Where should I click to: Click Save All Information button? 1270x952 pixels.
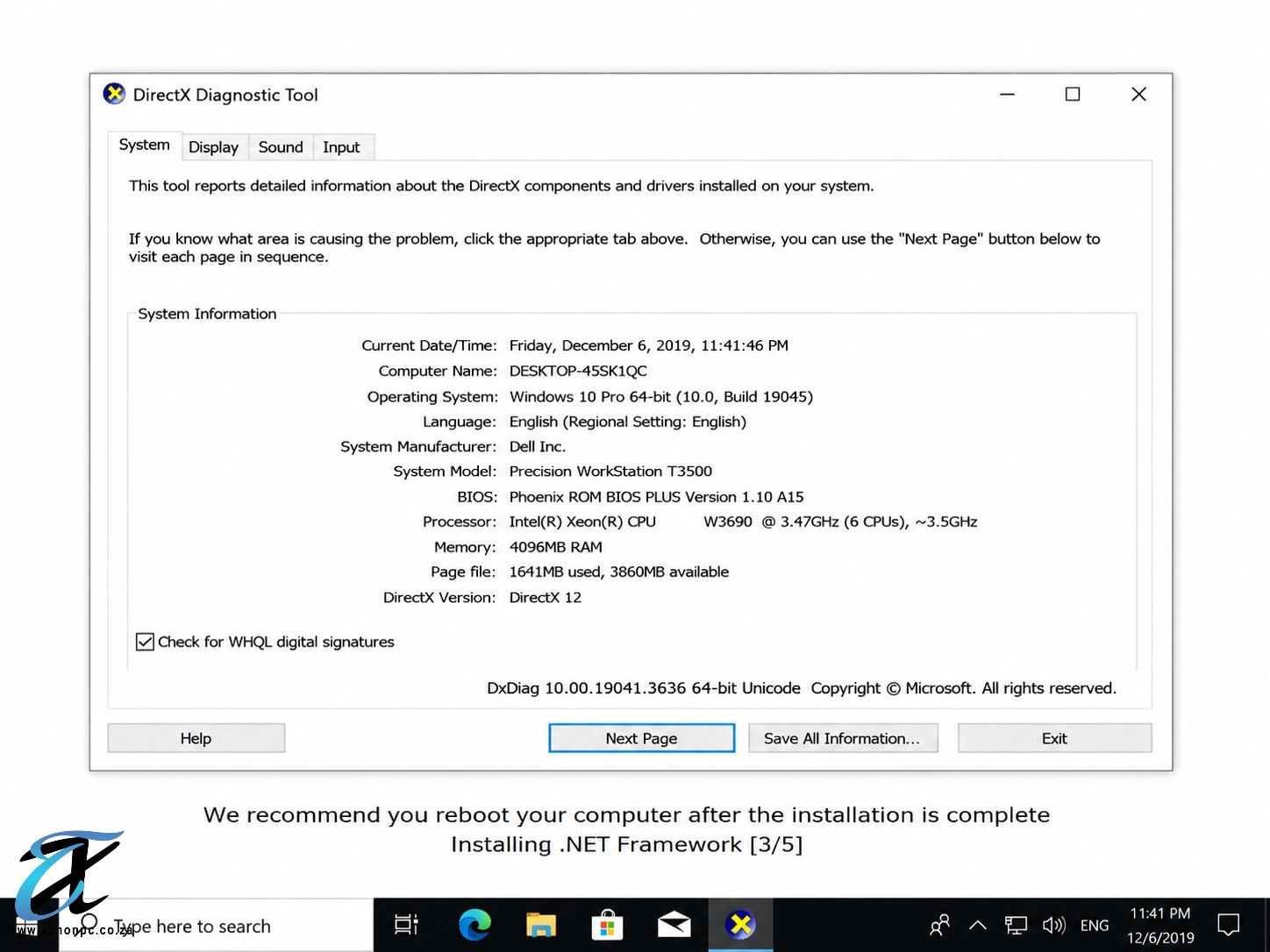[843, 738]
